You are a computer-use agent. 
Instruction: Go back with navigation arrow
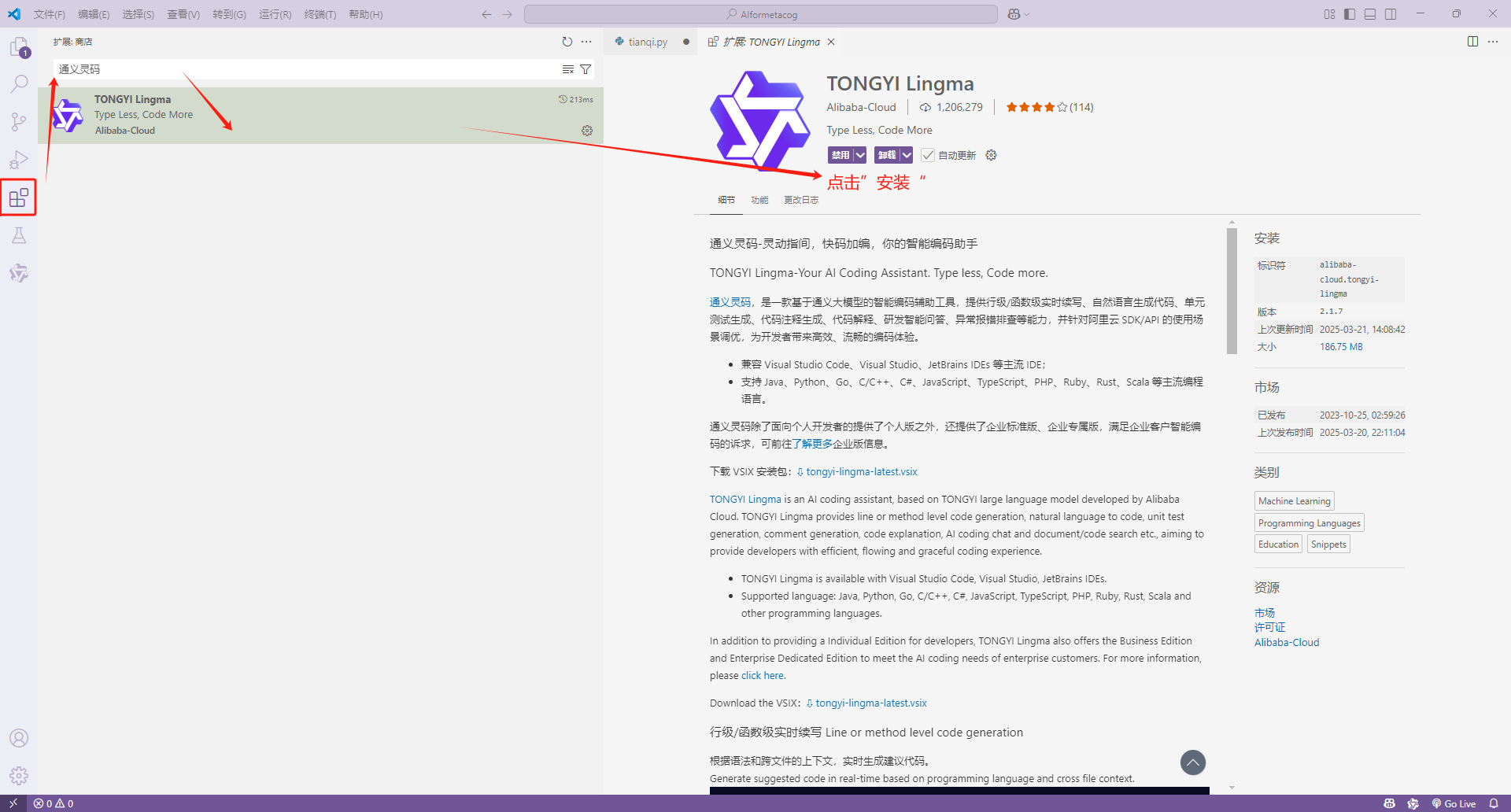tap(486, 14)
